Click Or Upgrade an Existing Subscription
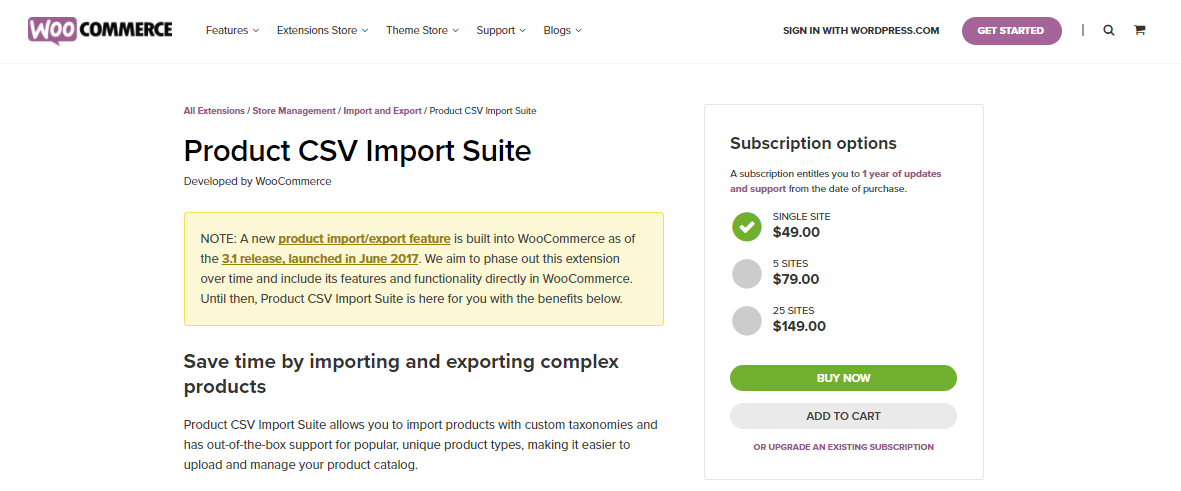1181x491 pixels. coord(843,447)
